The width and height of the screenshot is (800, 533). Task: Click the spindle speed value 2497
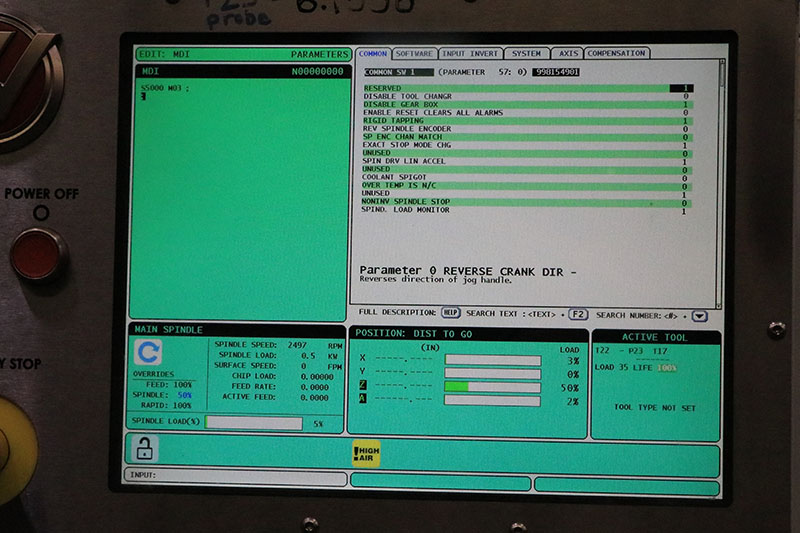[x=297, y=345]
